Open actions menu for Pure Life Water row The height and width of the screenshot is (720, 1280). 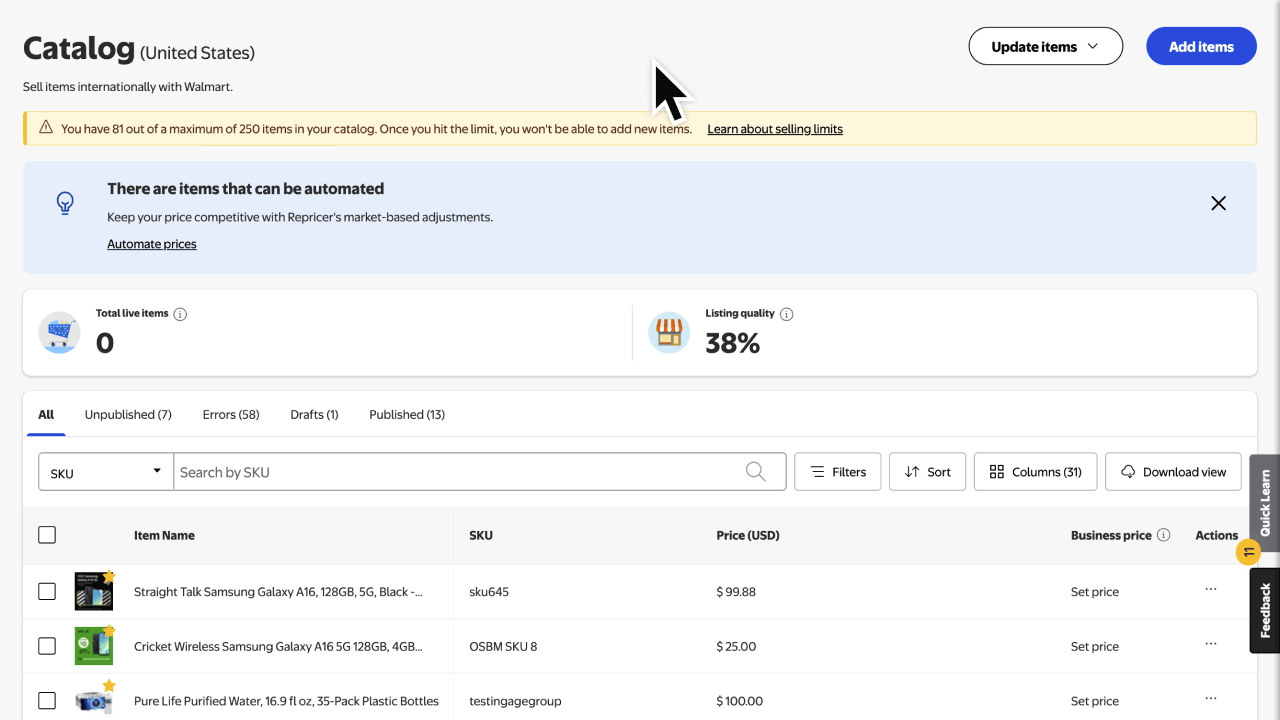tap(1210, 699)
